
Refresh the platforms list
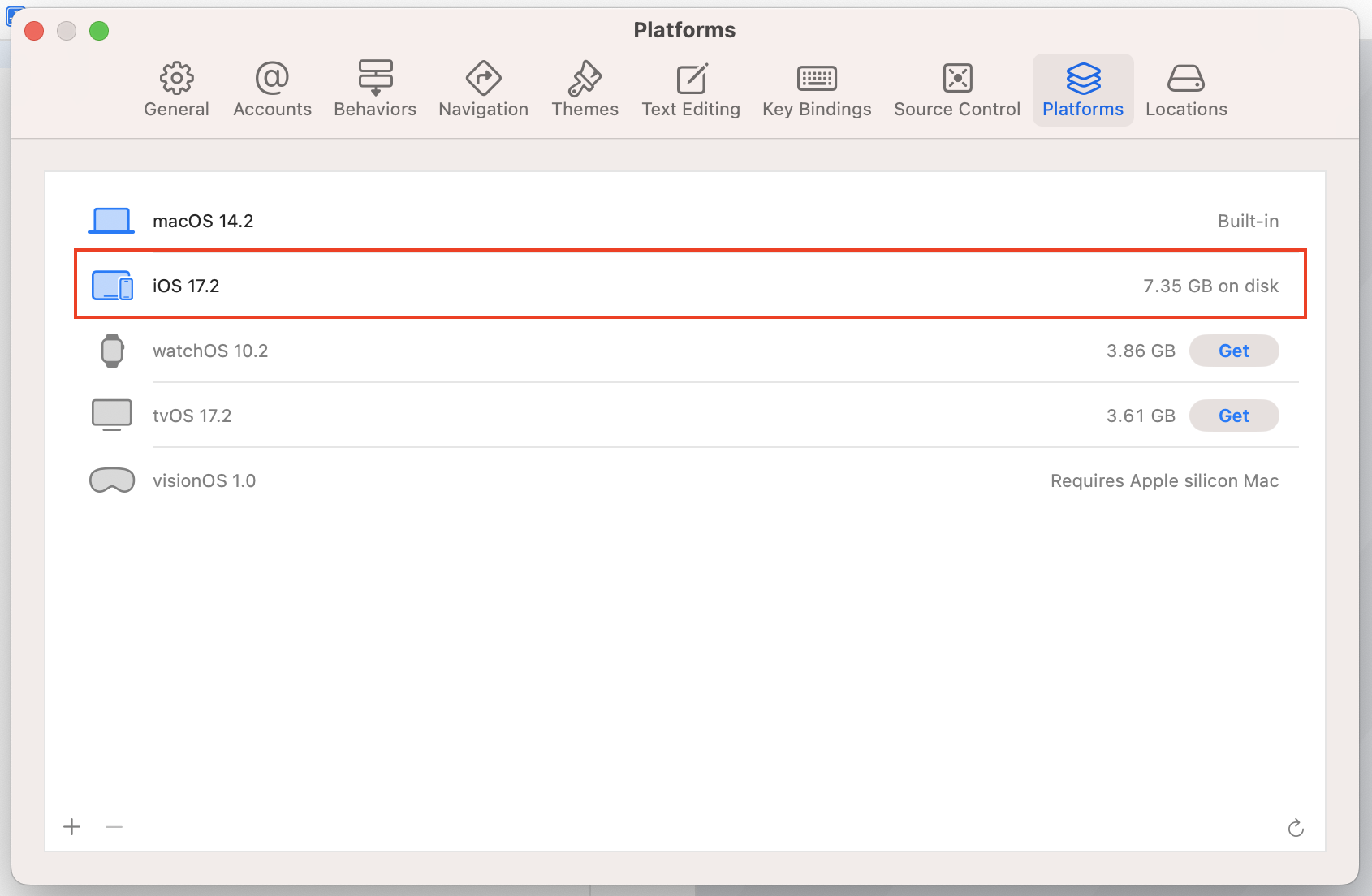1296,827
